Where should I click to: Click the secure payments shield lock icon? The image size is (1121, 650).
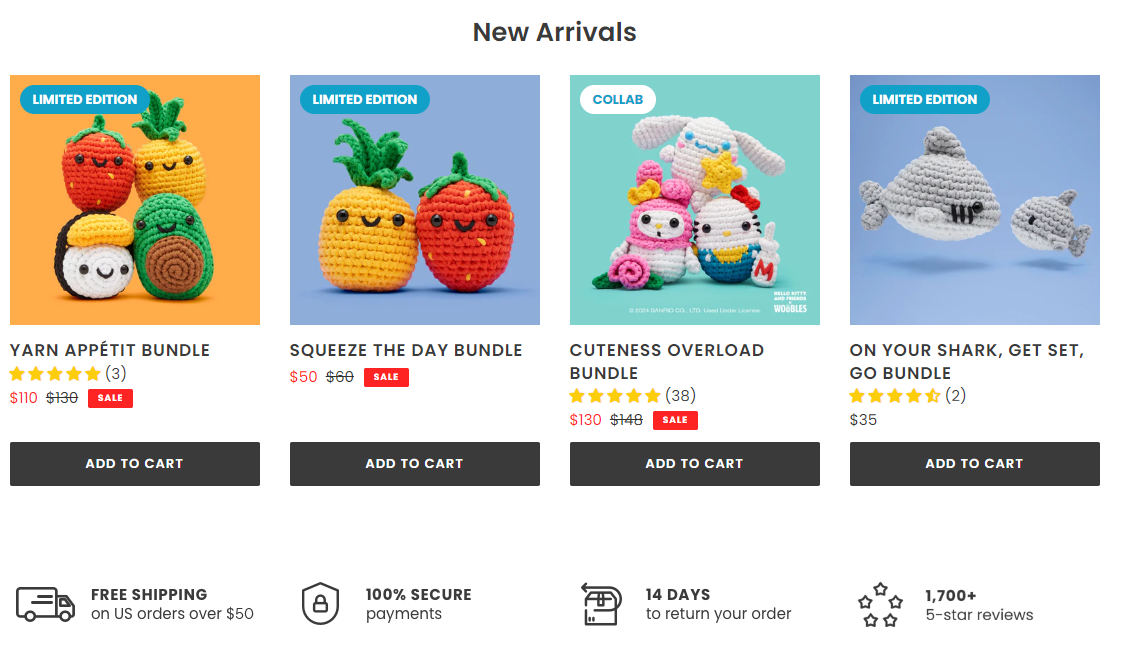pos(320,604)
